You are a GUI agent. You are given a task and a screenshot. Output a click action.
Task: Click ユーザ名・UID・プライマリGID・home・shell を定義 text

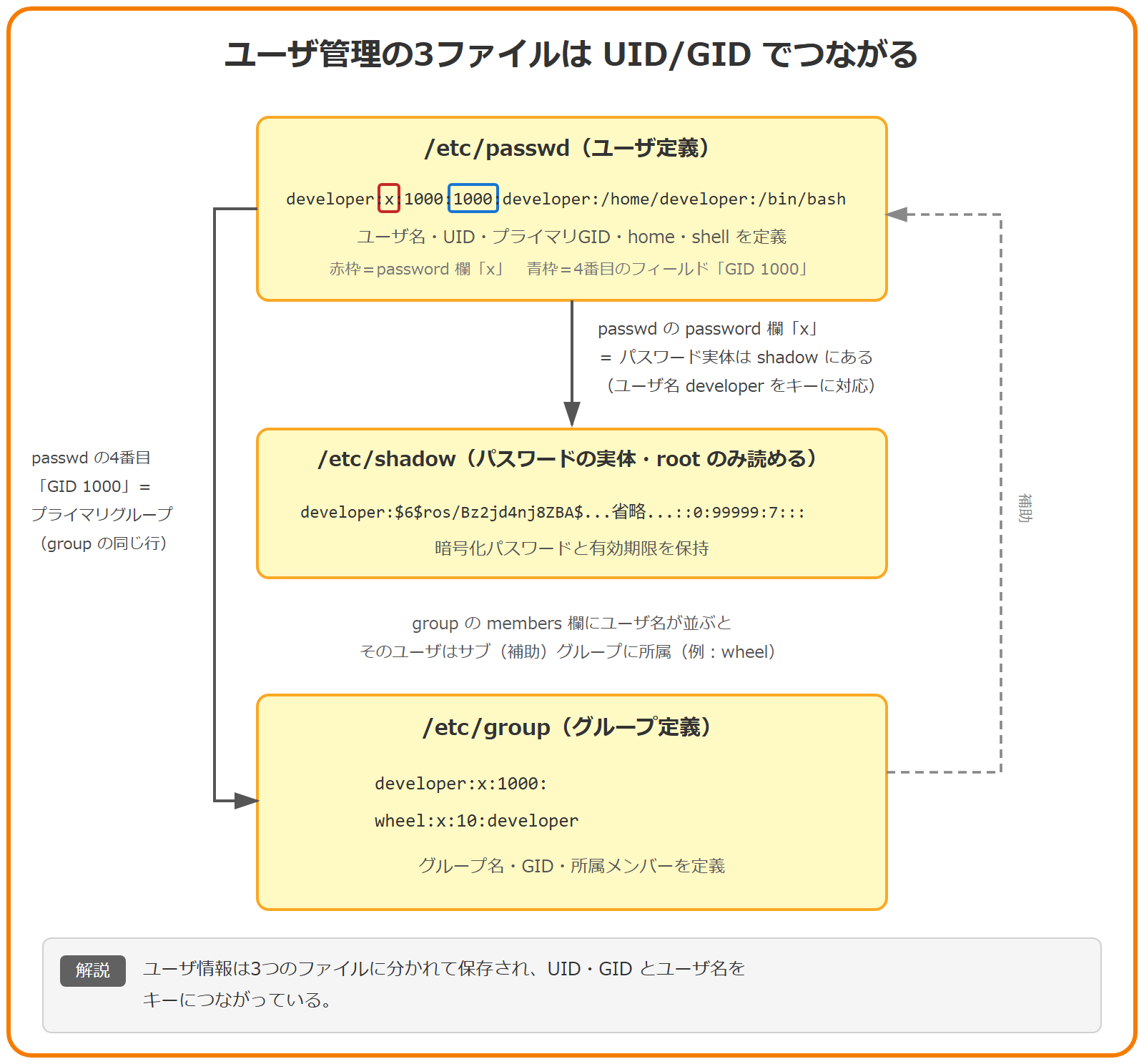(x=571, y=237)
